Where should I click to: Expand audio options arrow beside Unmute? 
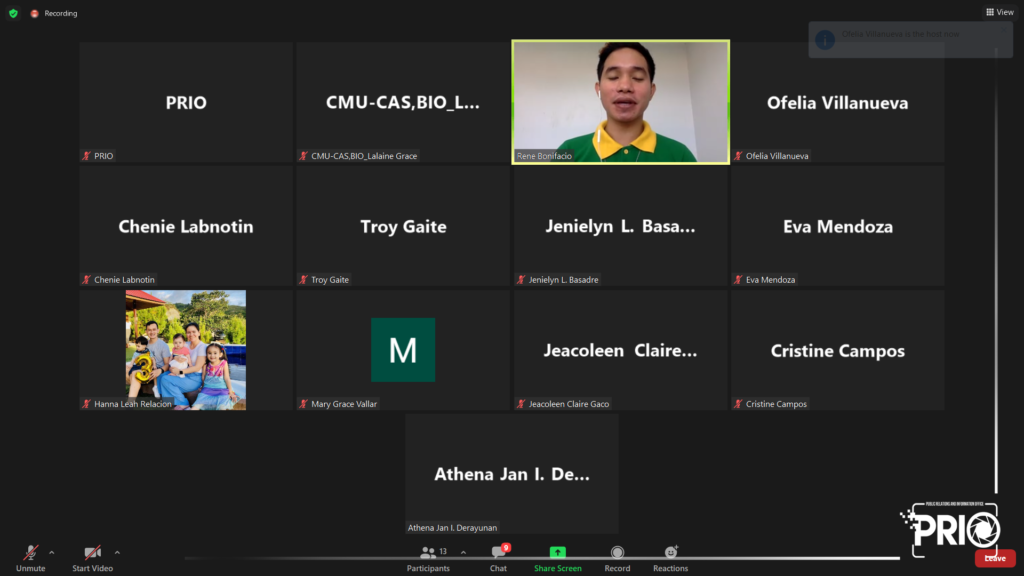pyautogui.click(x=52, y=552)
